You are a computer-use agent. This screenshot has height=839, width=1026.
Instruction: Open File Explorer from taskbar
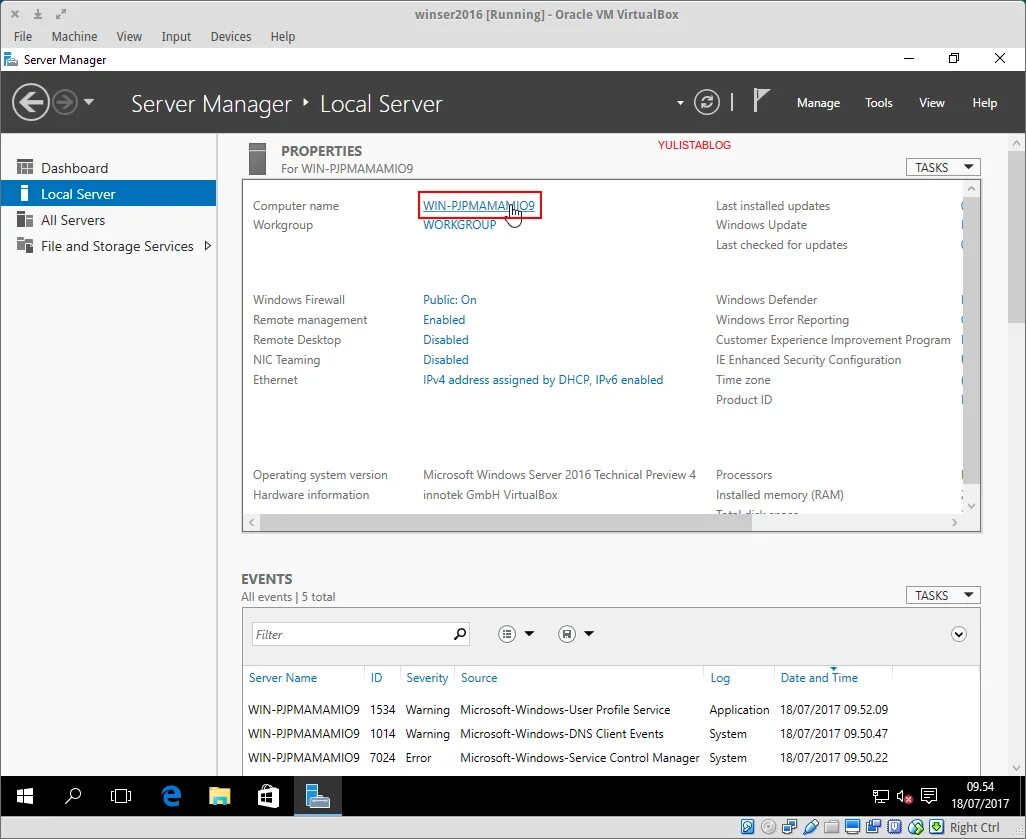(x=219, y=796)
